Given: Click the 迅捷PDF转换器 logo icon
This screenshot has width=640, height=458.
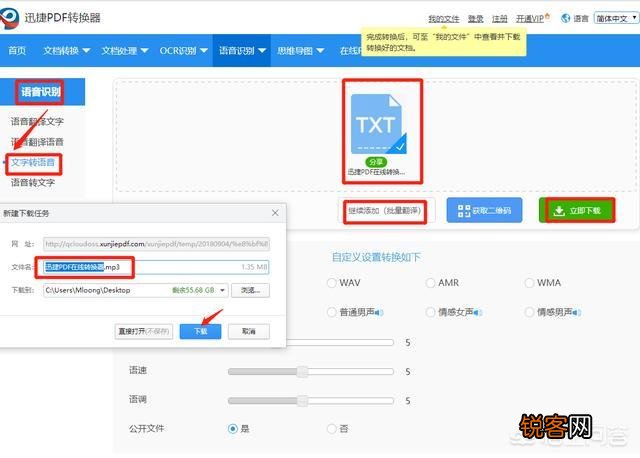Looking at the screenshot, I should [9, 18].
